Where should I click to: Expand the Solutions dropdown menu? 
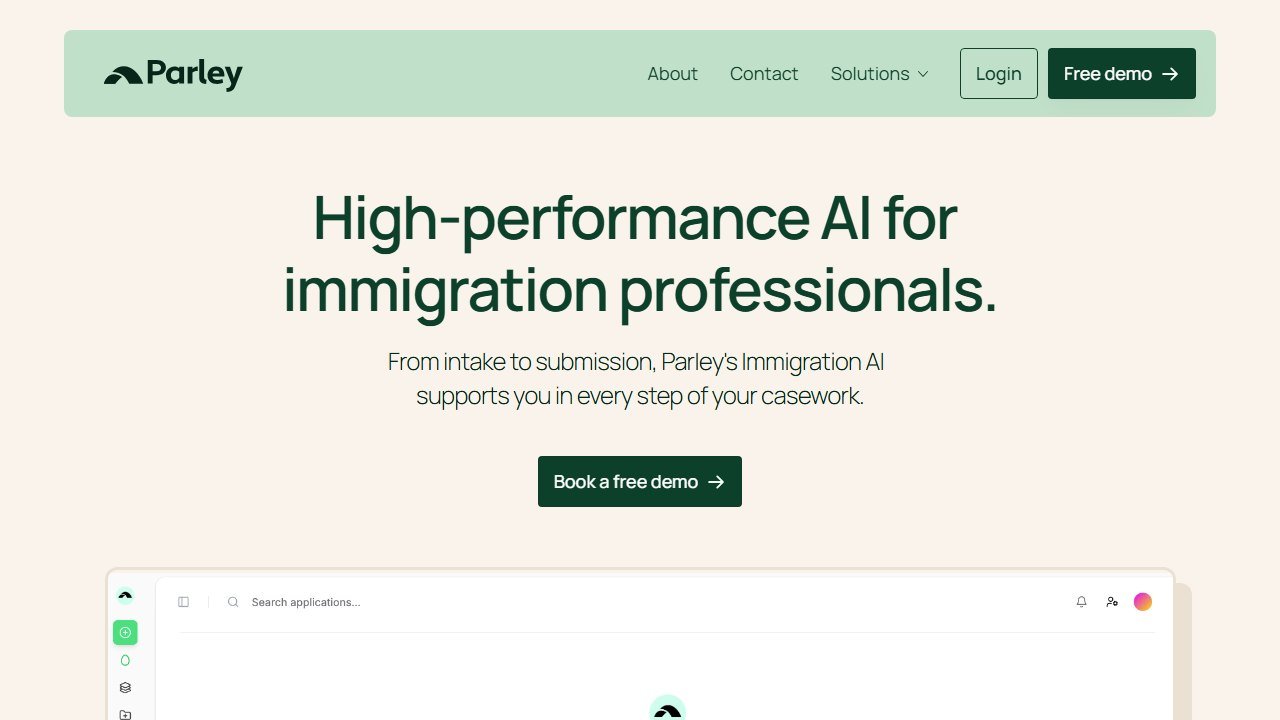(x=880, y=74)
